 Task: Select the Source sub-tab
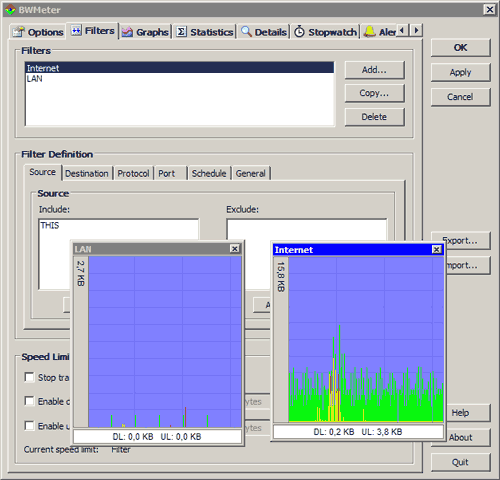pos(42,172)
